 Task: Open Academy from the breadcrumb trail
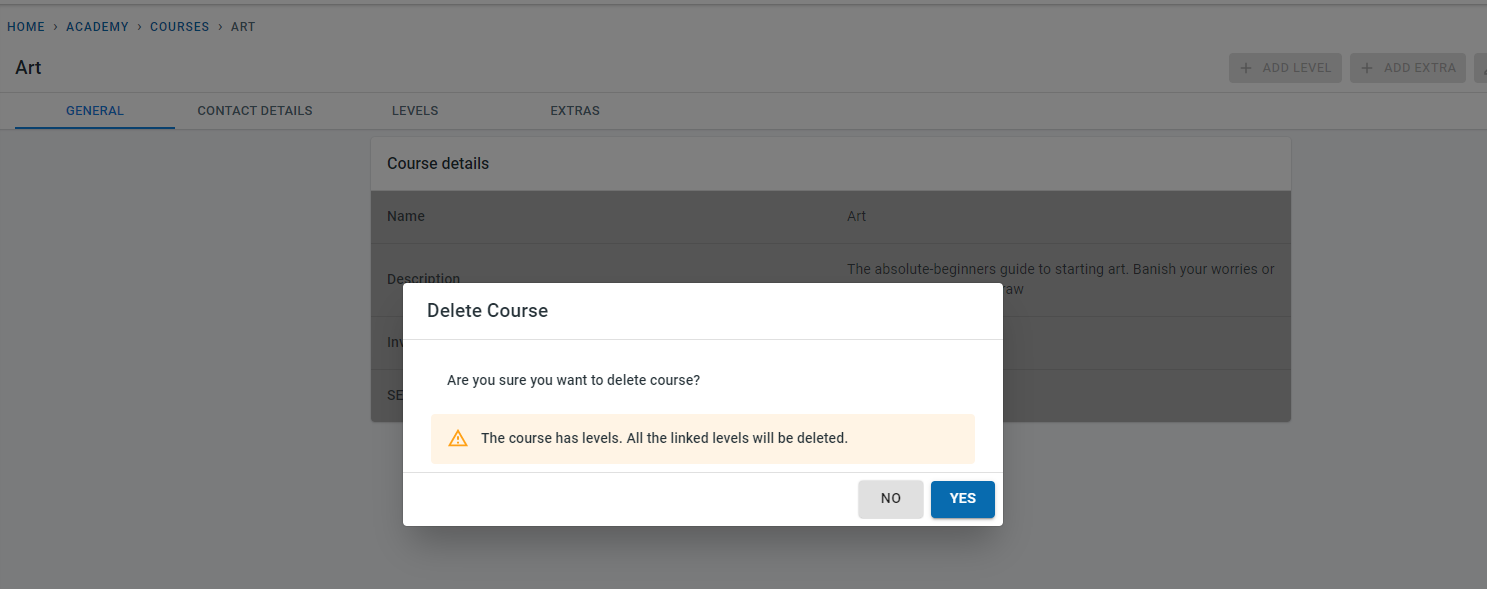[97, 27]
